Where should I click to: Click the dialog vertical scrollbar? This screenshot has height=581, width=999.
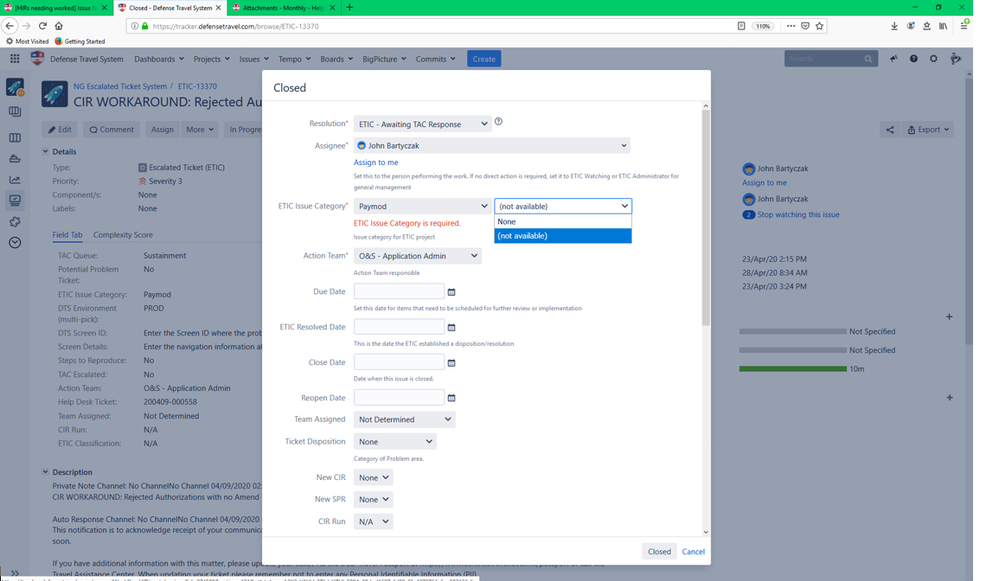[705, 217]
